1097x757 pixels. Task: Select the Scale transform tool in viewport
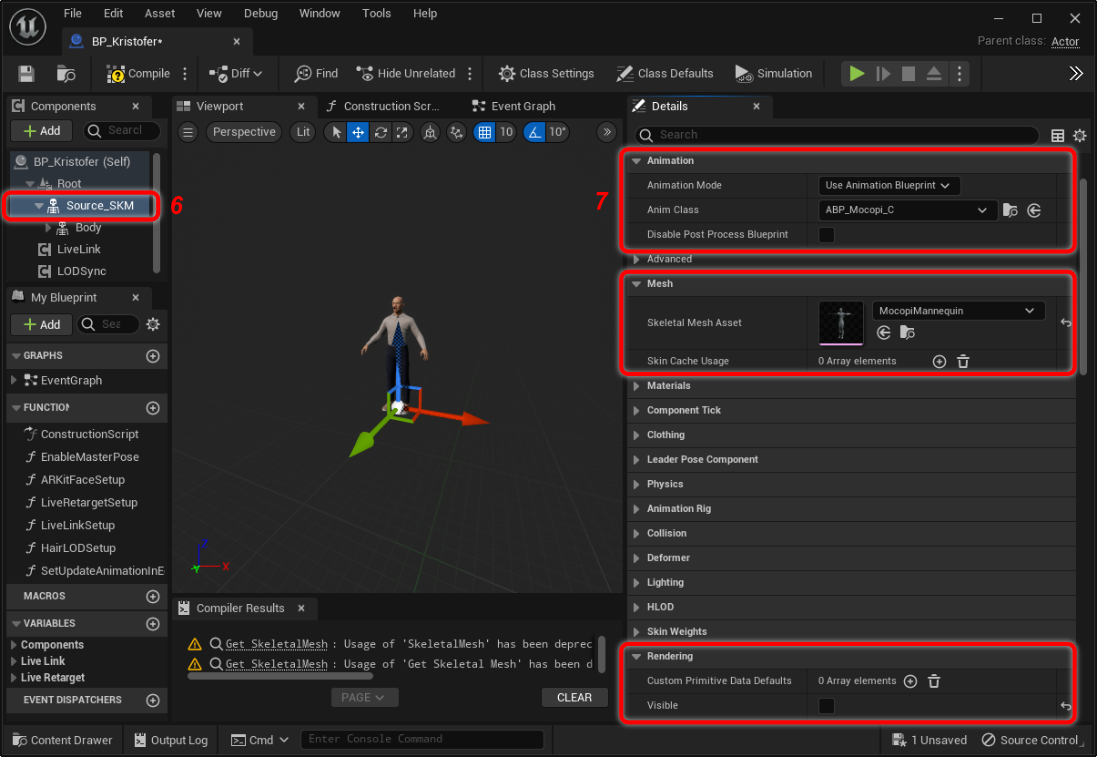[402, 132]
